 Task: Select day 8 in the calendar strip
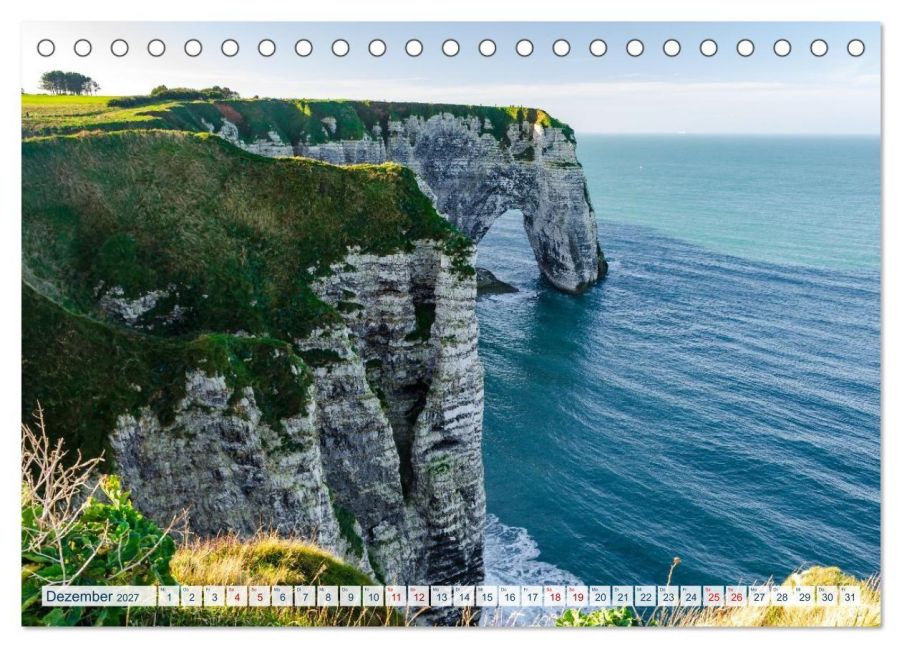pyautogui.click(x=328, y=597)
